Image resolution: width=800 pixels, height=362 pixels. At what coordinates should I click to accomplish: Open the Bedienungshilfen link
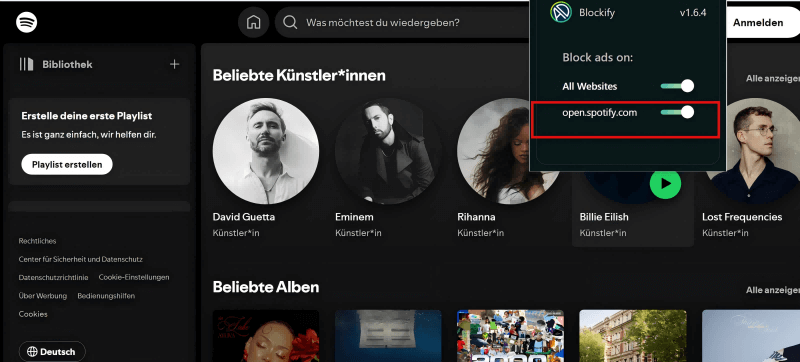(106, 296)
